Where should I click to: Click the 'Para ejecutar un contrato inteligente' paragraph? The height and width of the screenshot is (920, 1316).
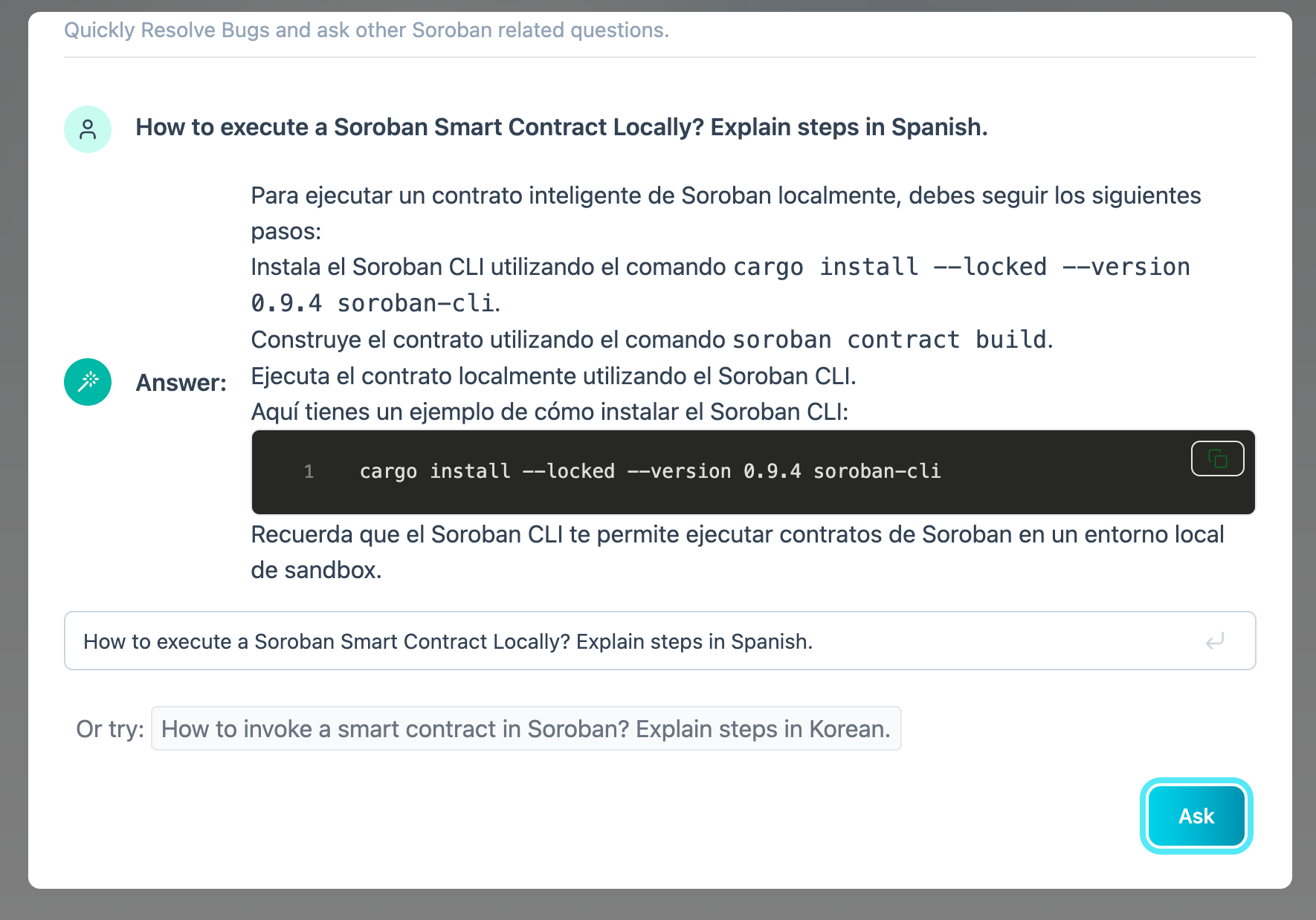[726, 213]
